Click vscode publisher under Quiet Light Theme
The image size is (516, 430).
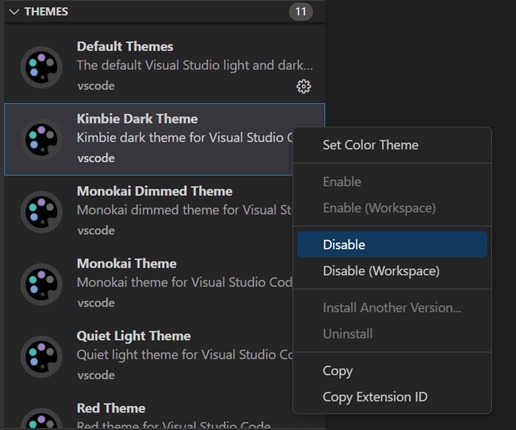pyautogui.click(x=96, y=375)
